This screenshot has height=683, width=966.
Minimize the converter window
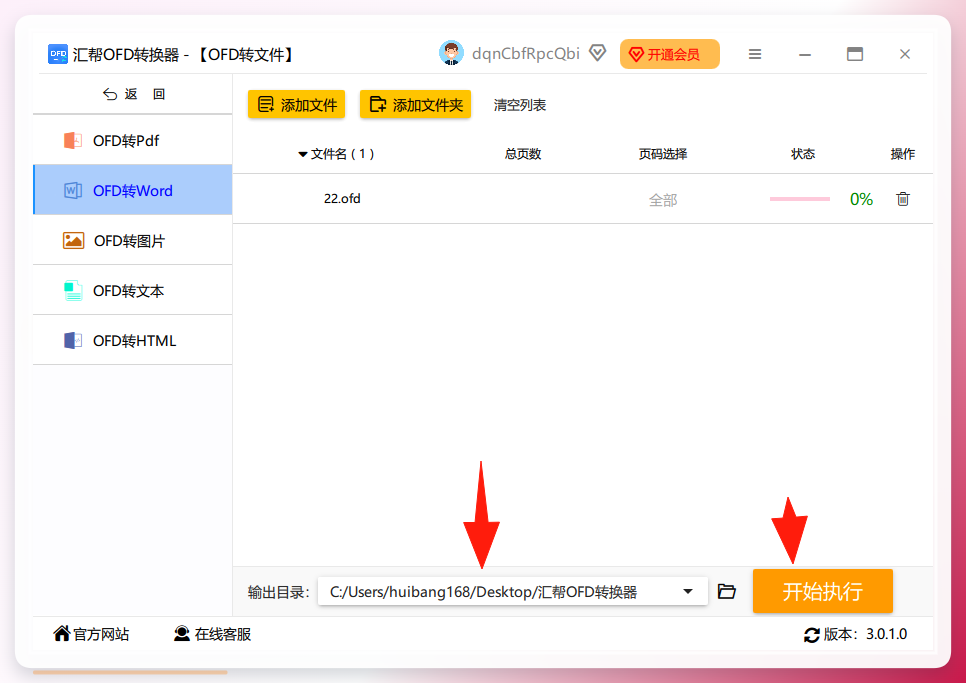click(x=805, y=54)
